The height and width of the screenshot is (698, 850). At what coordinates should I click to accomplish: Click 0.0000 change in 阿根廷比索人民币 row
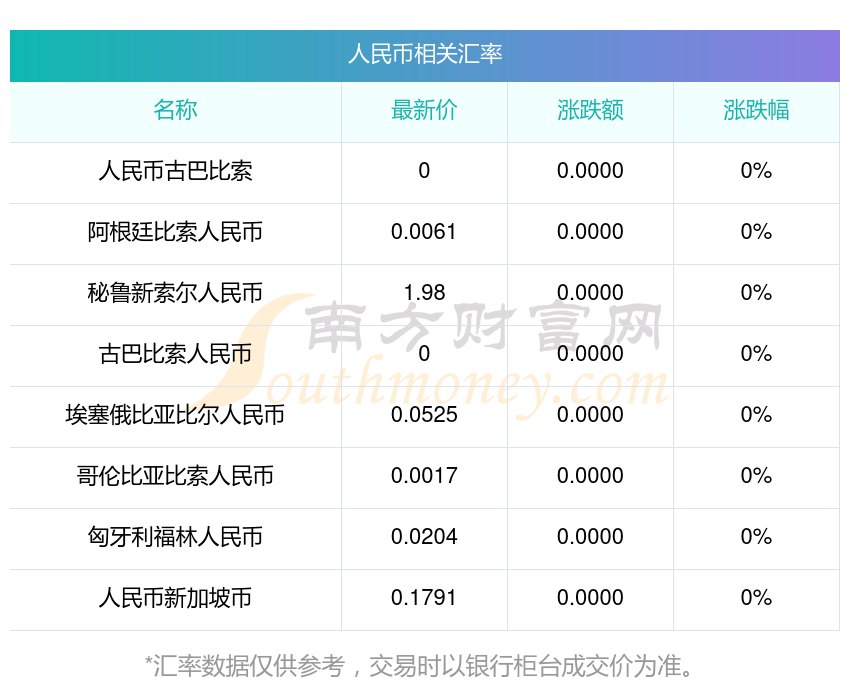point(590,232)
